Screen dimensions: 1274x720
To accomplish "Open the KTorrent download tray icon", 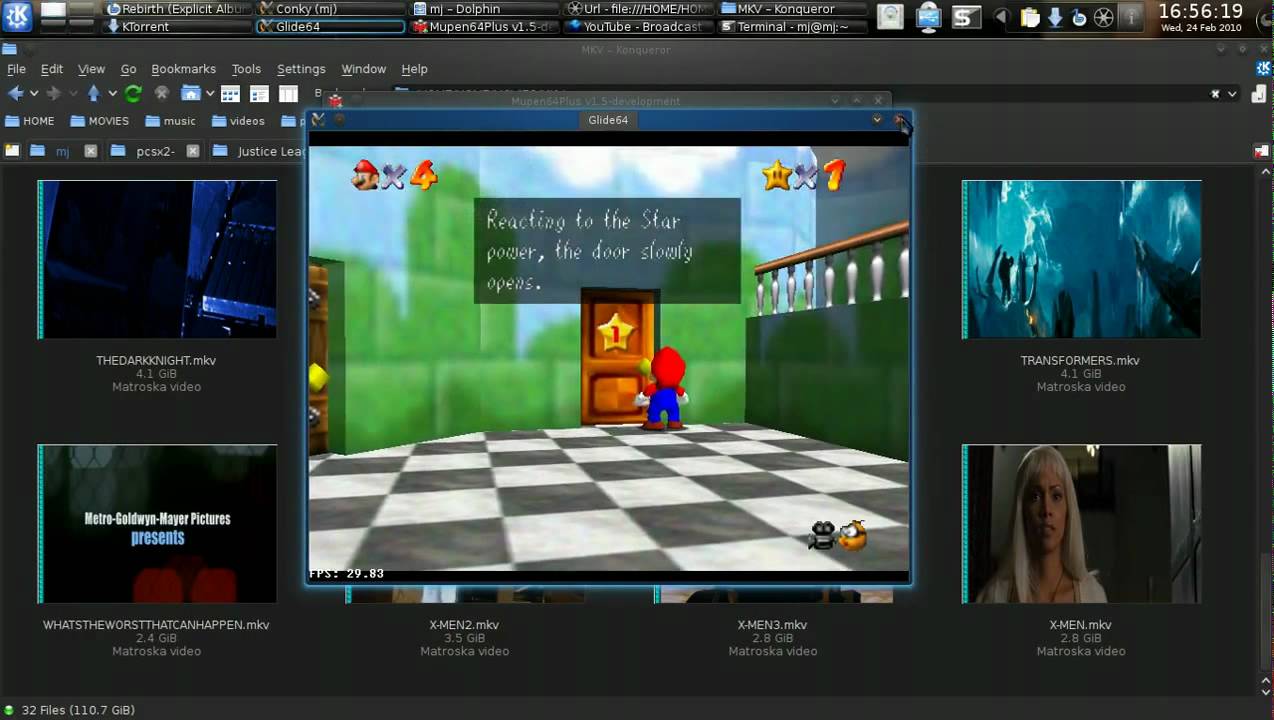I will pyautogui.click(x=1055, y=17).
